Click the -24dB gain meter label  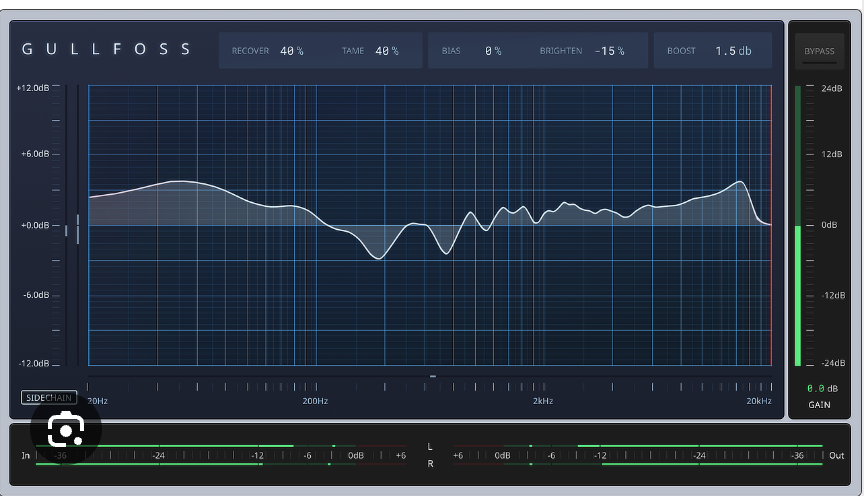(833, 363)
